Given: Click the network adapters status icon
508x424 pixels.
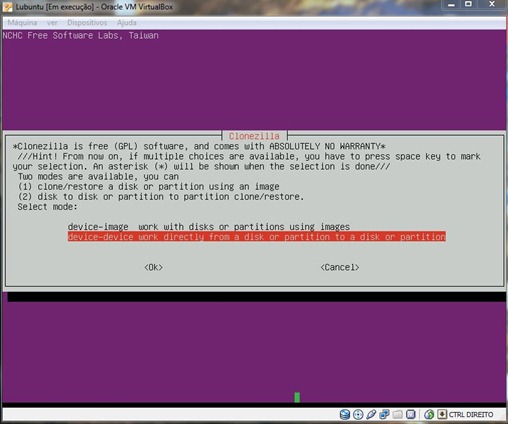Looking at the screenshot, I should point(384,415).
